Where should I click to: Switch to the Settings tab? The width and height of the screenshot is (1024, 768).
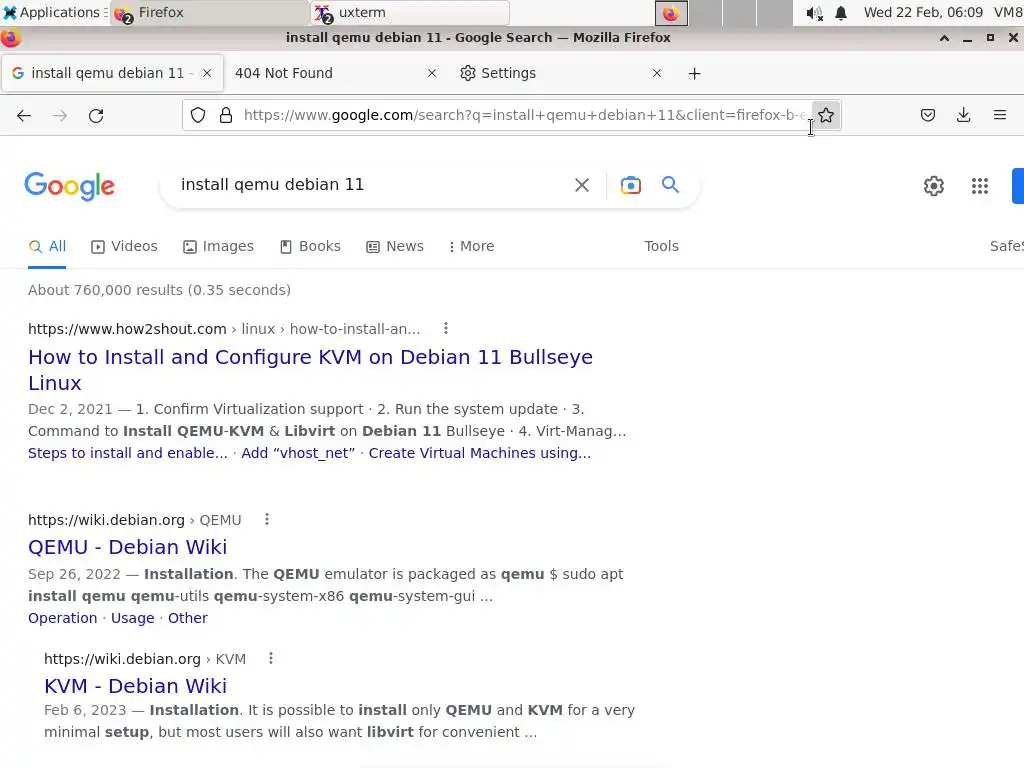pos(562,73)
